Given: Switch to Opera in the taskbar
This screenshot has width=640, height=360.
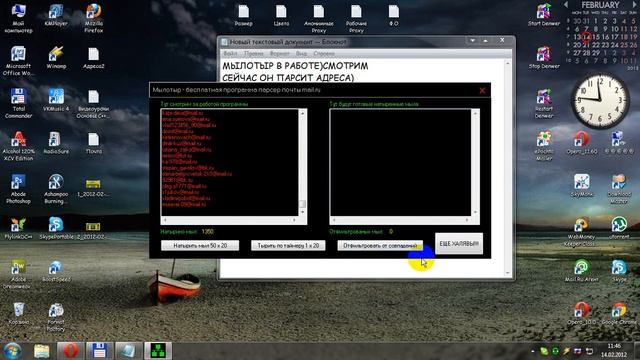Looking at the screenshot, I should pos(71,351).
